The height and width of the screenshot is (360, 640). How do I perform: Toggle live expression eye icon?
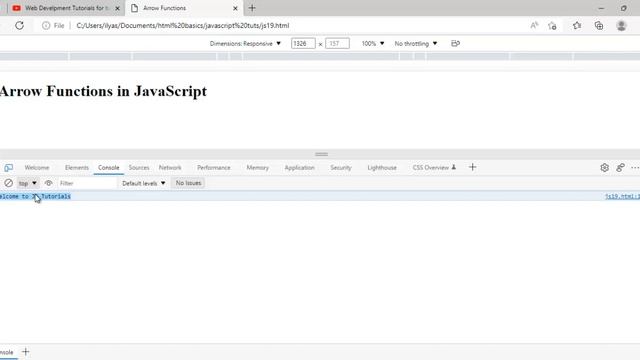[49, 183]
